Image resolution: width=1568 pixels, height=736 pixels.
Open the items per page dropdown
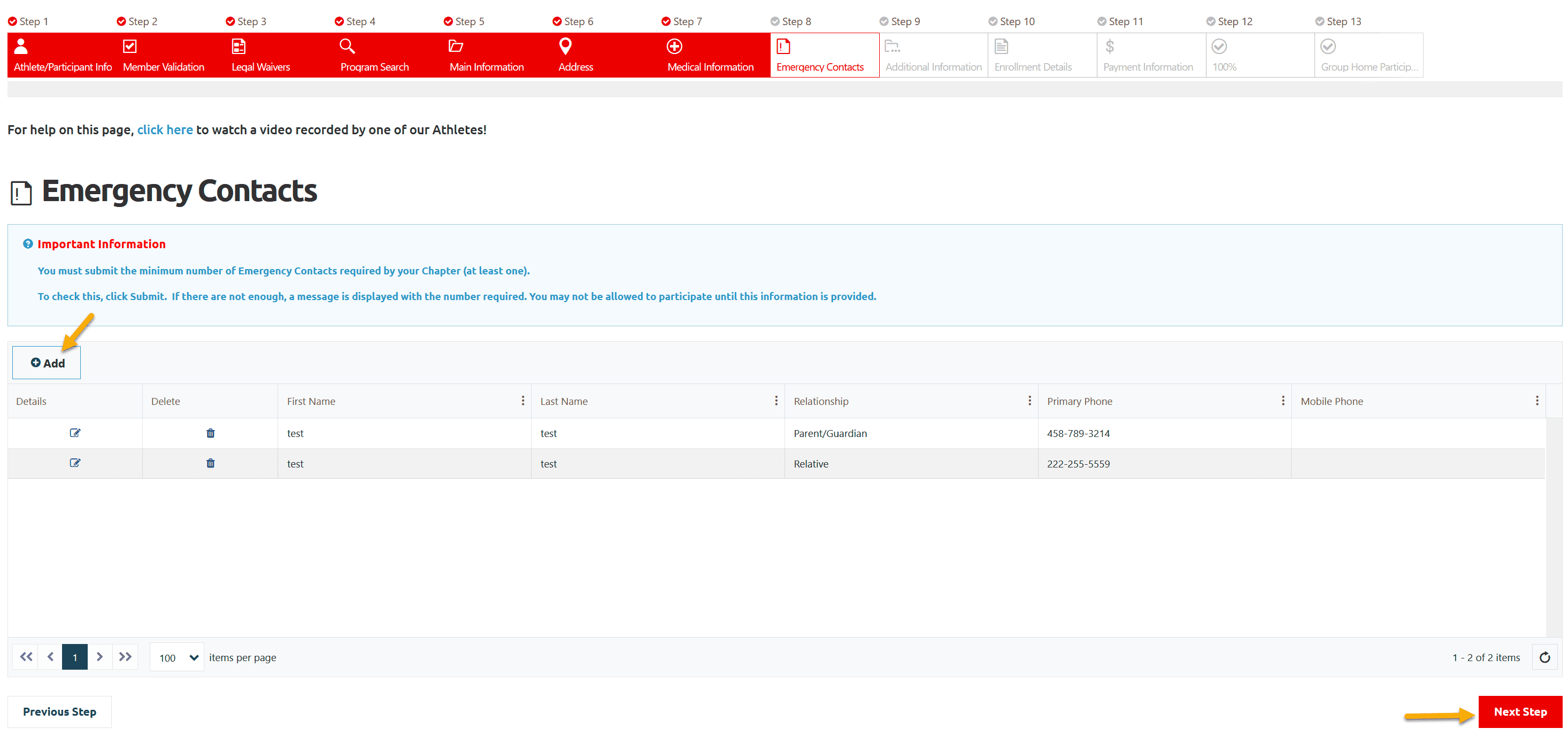[x=177, y=657]
